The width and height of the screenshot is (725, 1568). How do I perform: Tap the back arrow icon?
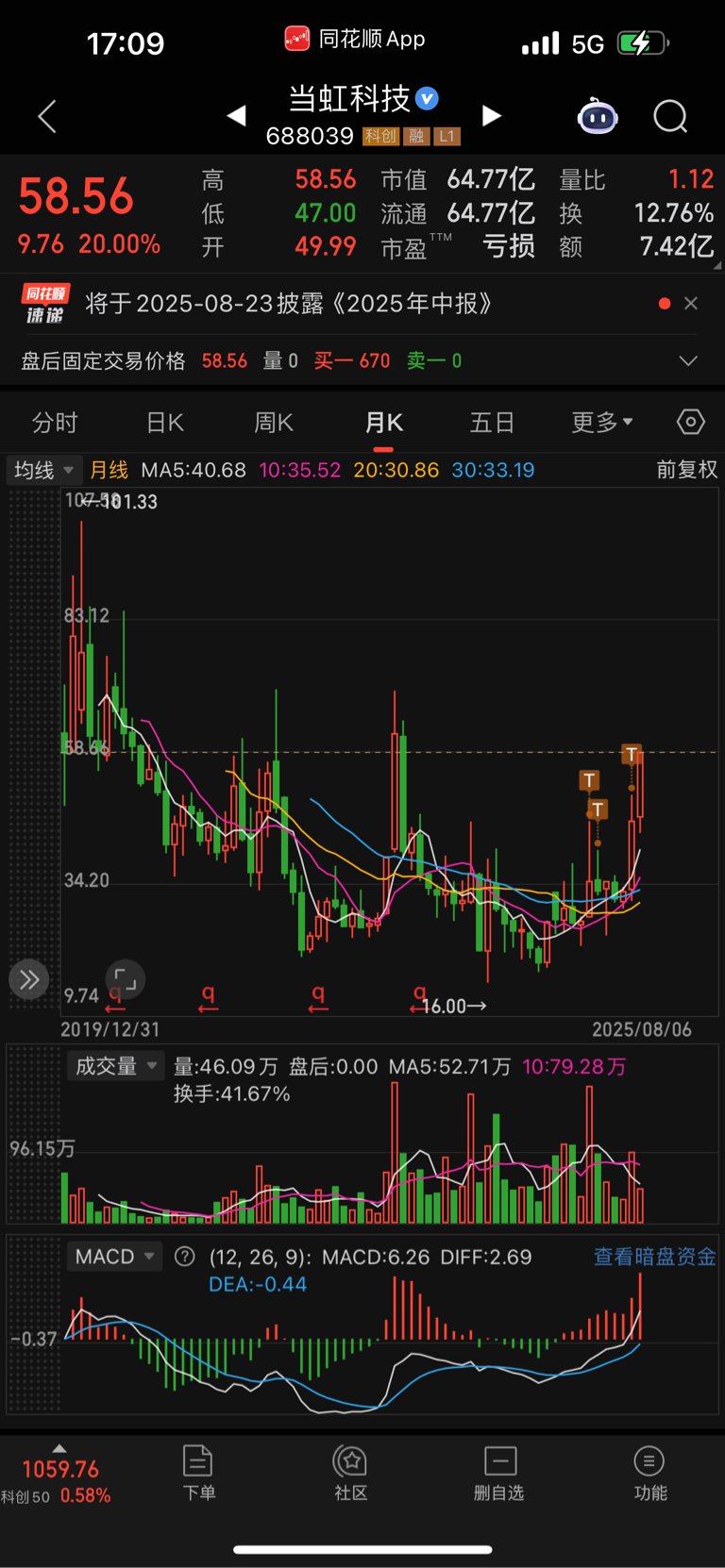click(x=47, y=116)
